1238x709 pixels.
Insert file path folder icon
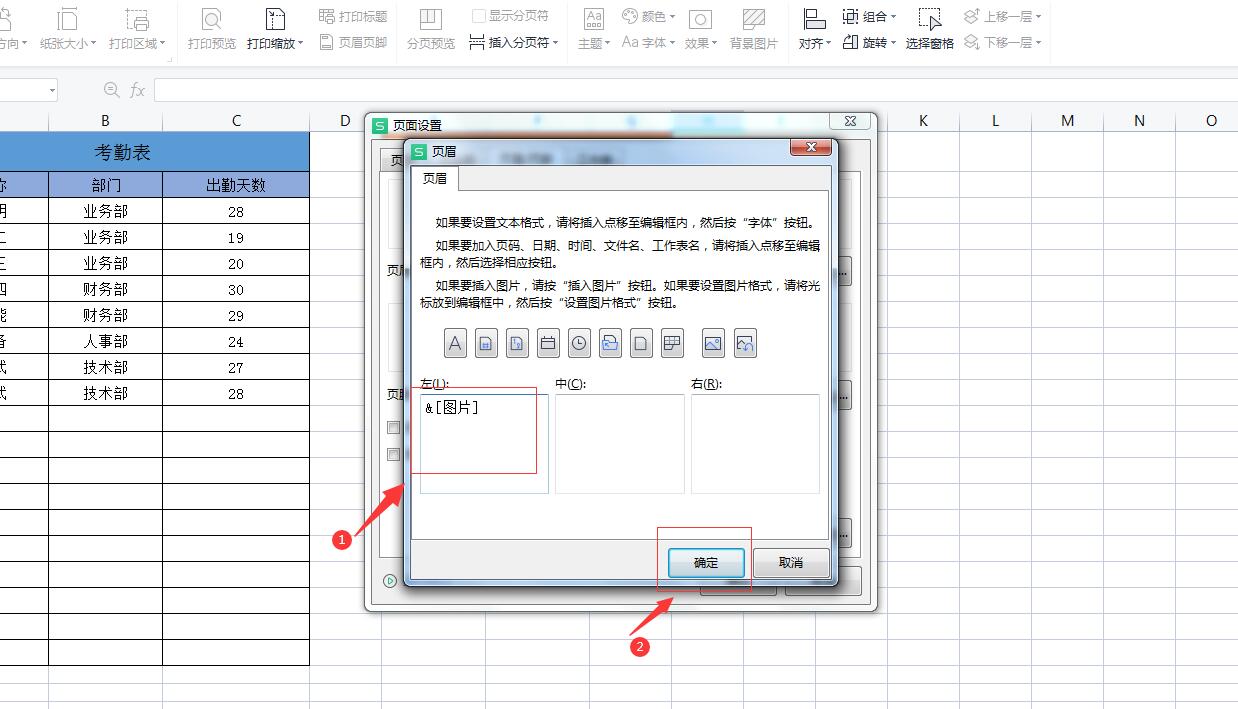click(610, 343)
